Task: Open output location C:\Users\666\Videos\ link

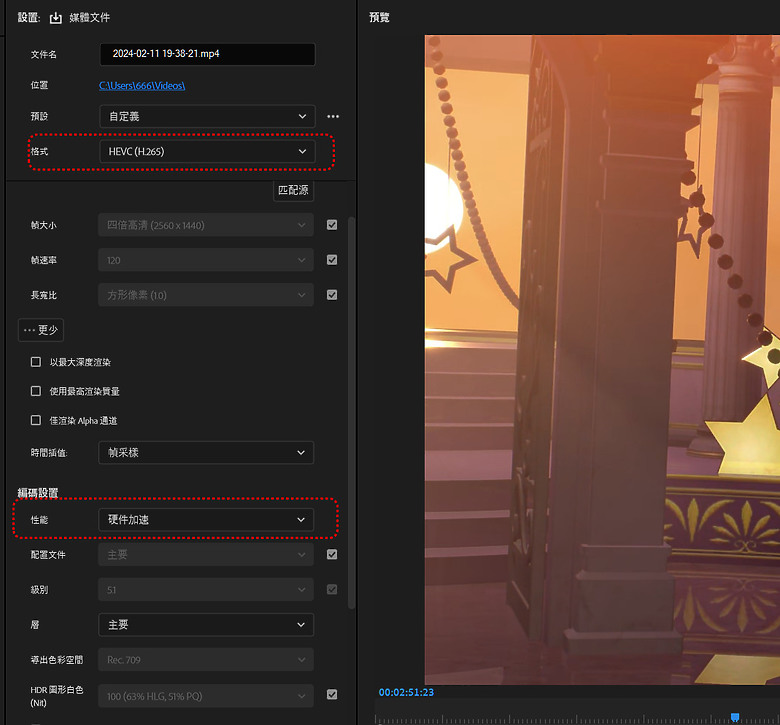Action: pos(142,86)
